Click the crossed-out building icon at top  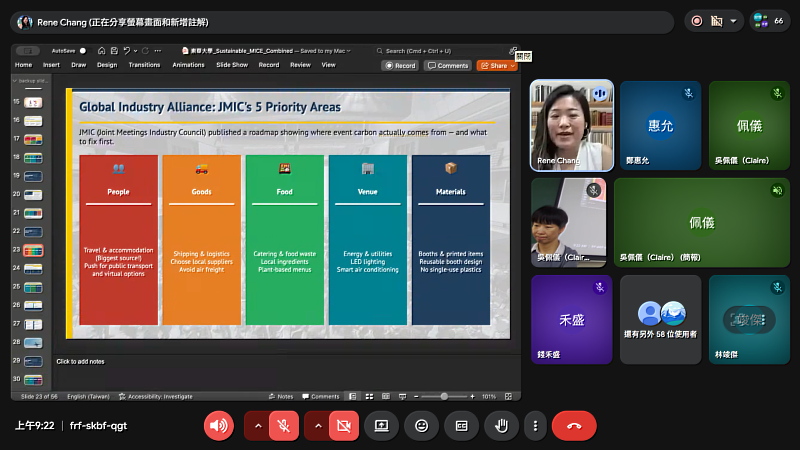pos(717,21)
